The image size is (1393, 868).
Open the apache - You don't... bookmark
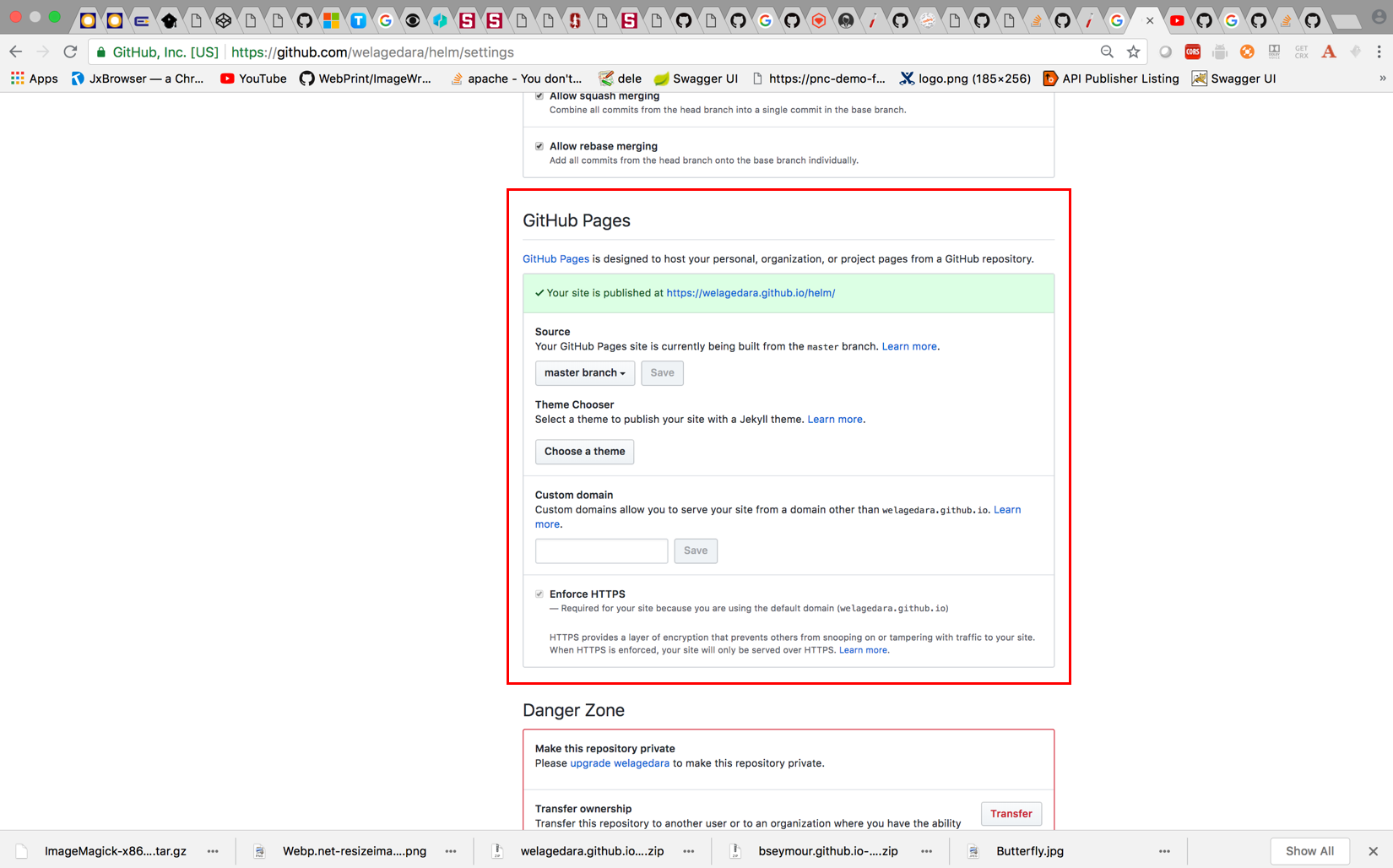(516, 79)
